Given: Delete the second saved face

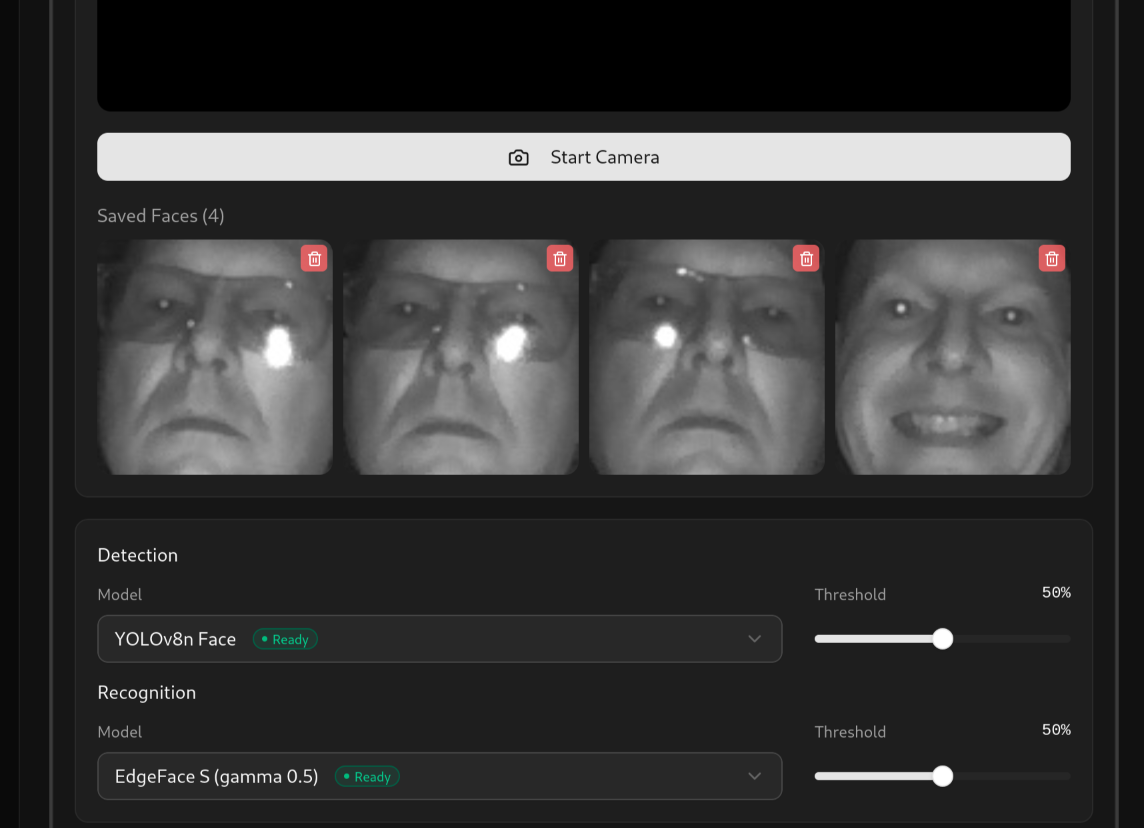Looking at the screenshot, I should 560,258.
